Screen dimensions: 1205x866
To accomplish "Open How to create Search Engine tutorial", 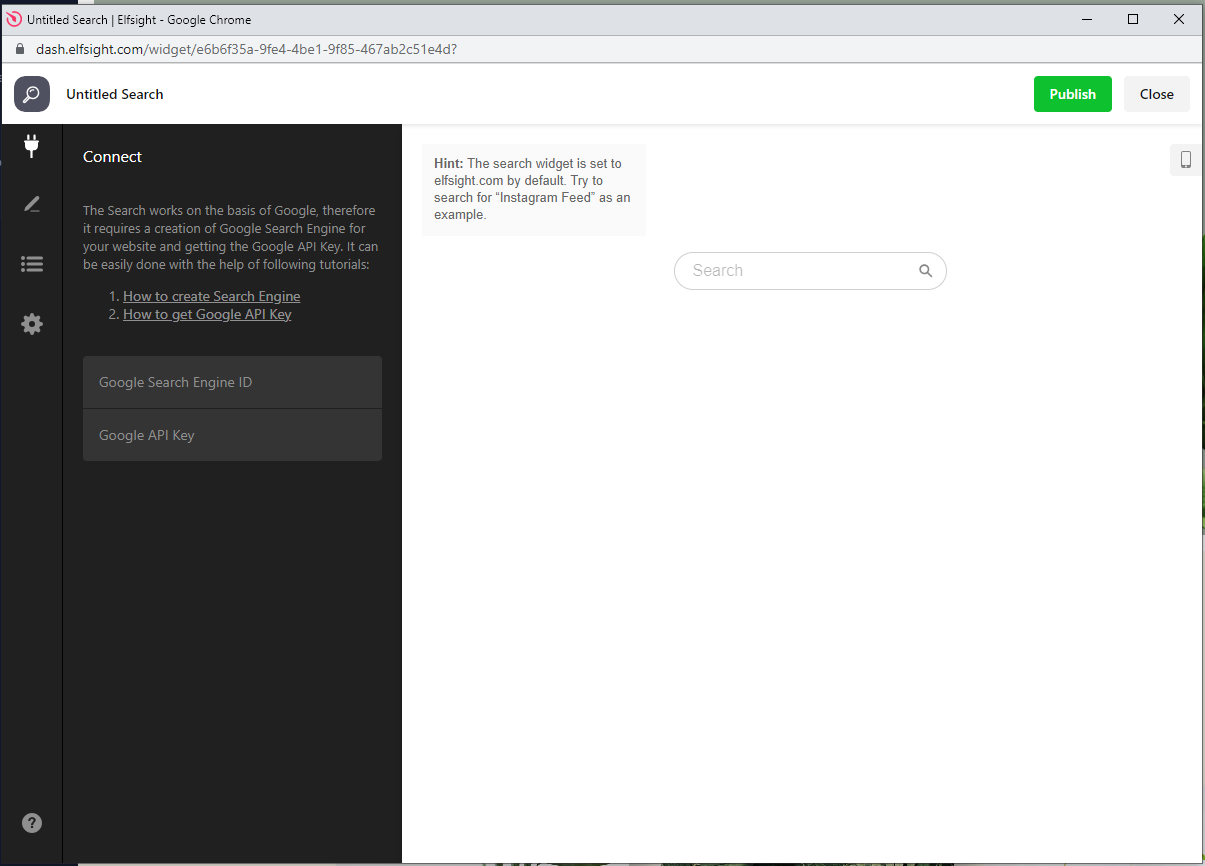I will point(211,296).
